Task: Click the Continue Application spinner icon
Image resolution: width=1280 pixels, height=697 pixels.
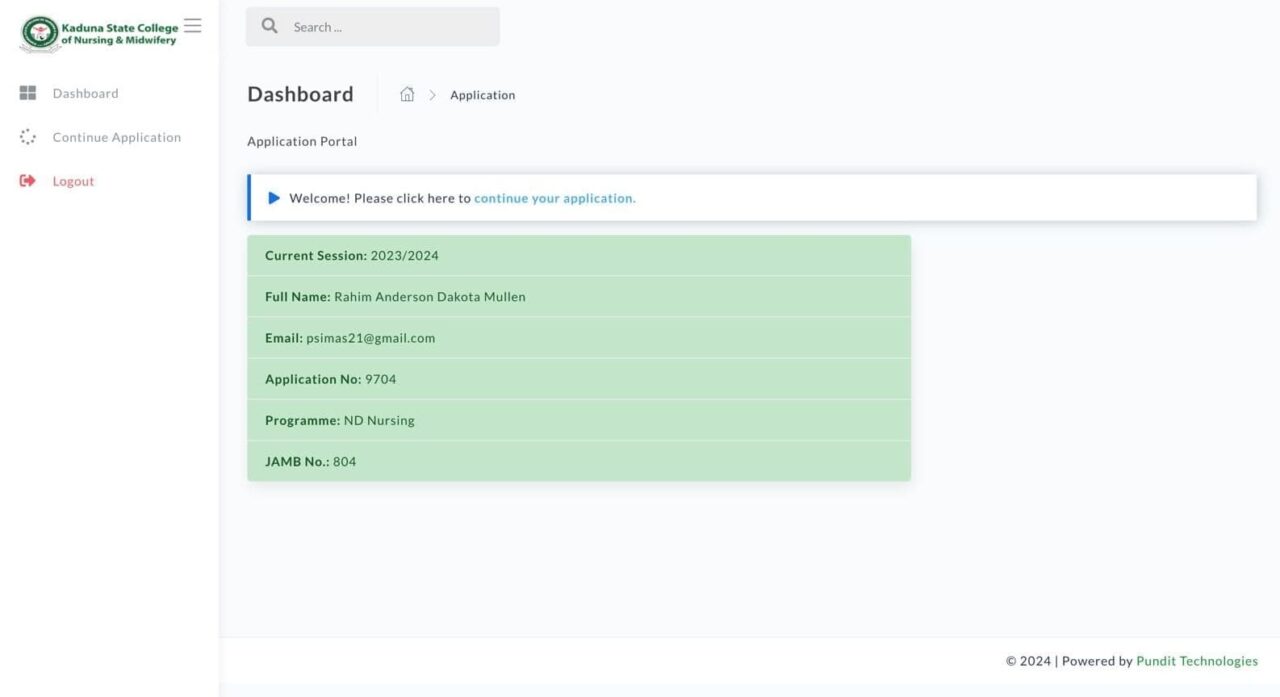Action: coord(28,137)
